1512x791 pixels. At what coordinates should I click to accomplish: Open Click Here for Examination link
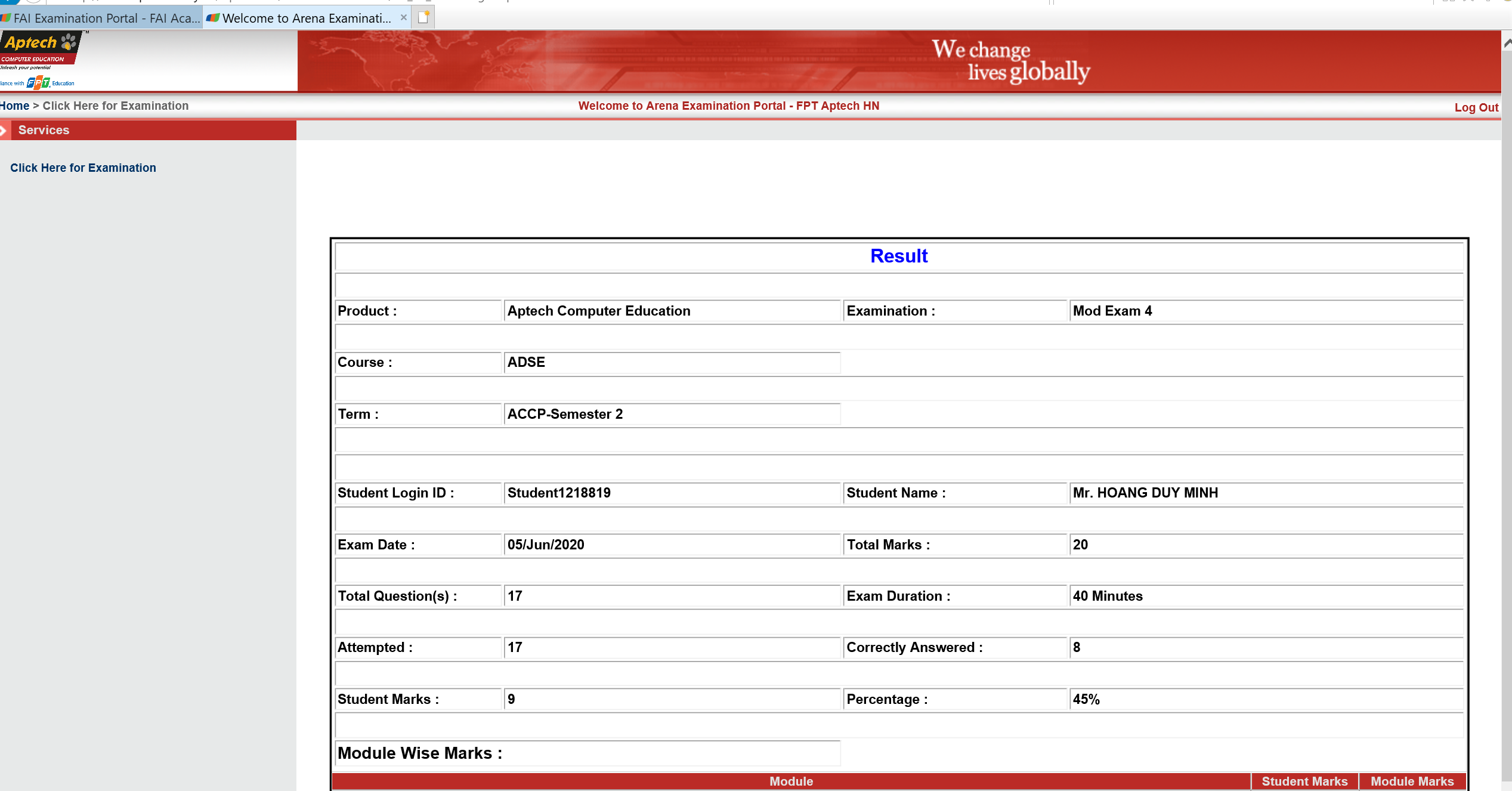[83, 168]
